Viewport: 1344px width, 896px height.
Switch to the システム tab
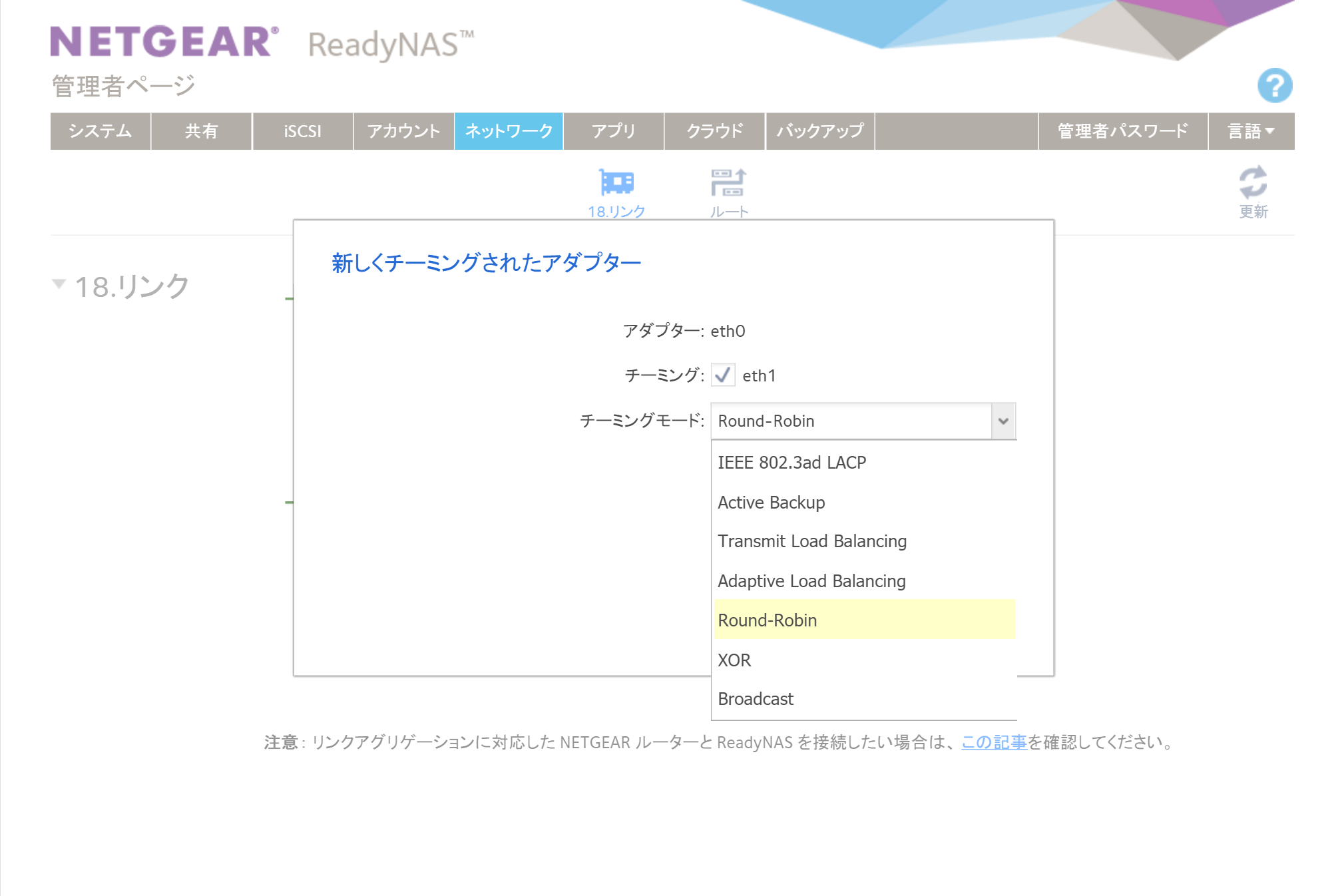pos(101,131)
